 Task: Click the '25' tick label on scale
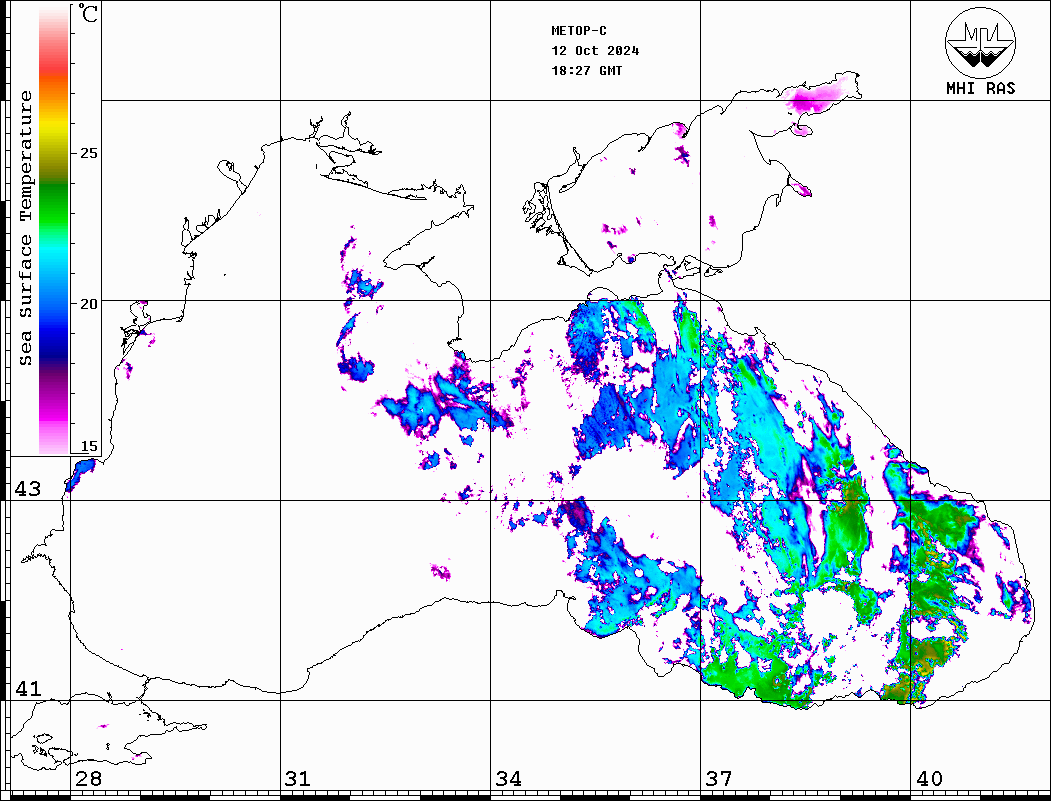click(88, 153)
